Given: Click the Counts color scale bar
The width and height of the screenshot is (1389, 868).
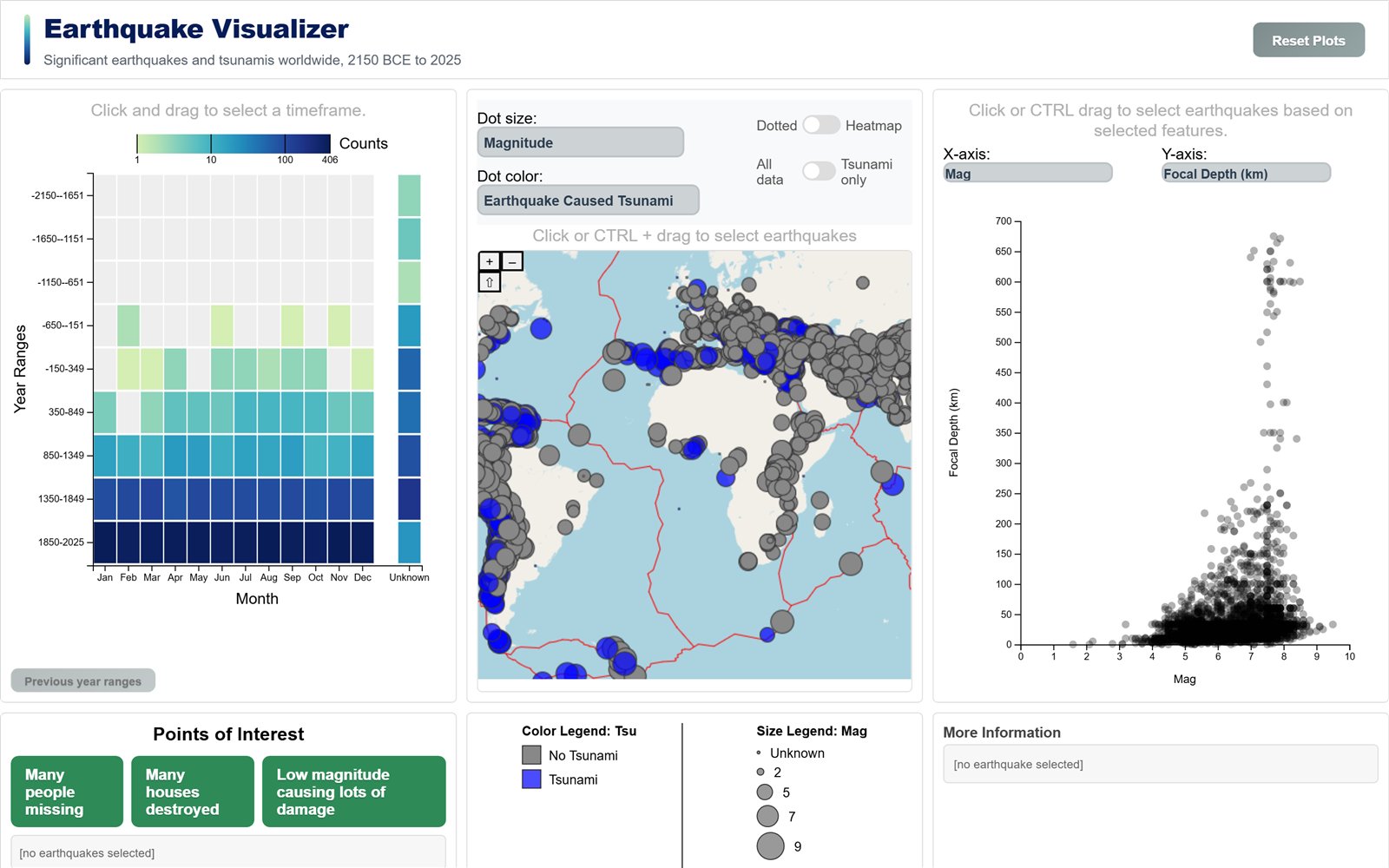Looking at the screenshot, I should pyautogui.click(x=234, y=143).
